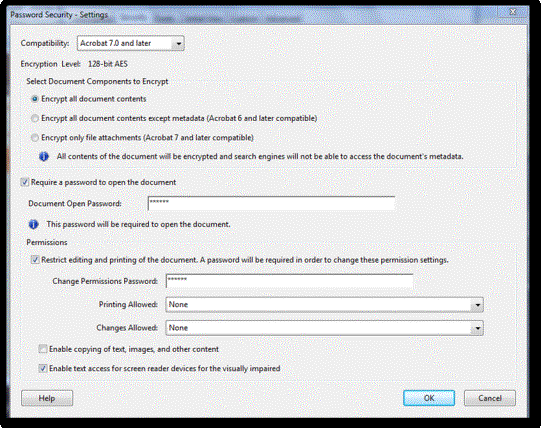This screenshot has height=428, width=541.
Task: Toggle text access for screen reader devices
Action: (x=43, y=368)
